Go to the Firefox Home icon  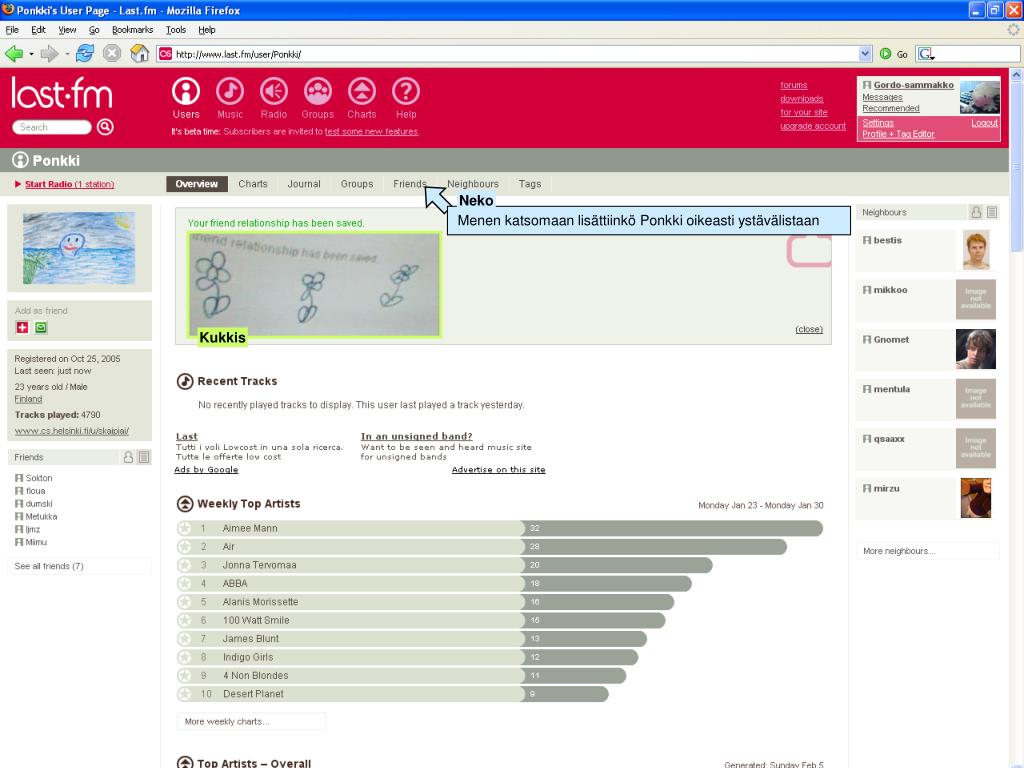(140, 54)
